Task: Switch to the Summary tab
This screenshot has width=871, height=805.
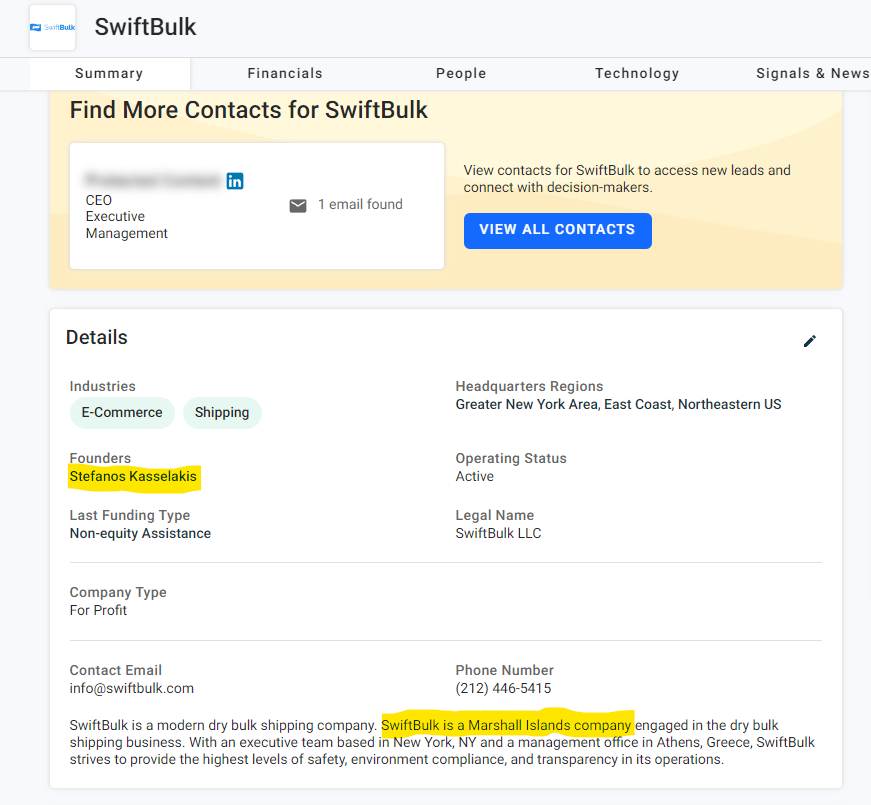Action: 109,73
